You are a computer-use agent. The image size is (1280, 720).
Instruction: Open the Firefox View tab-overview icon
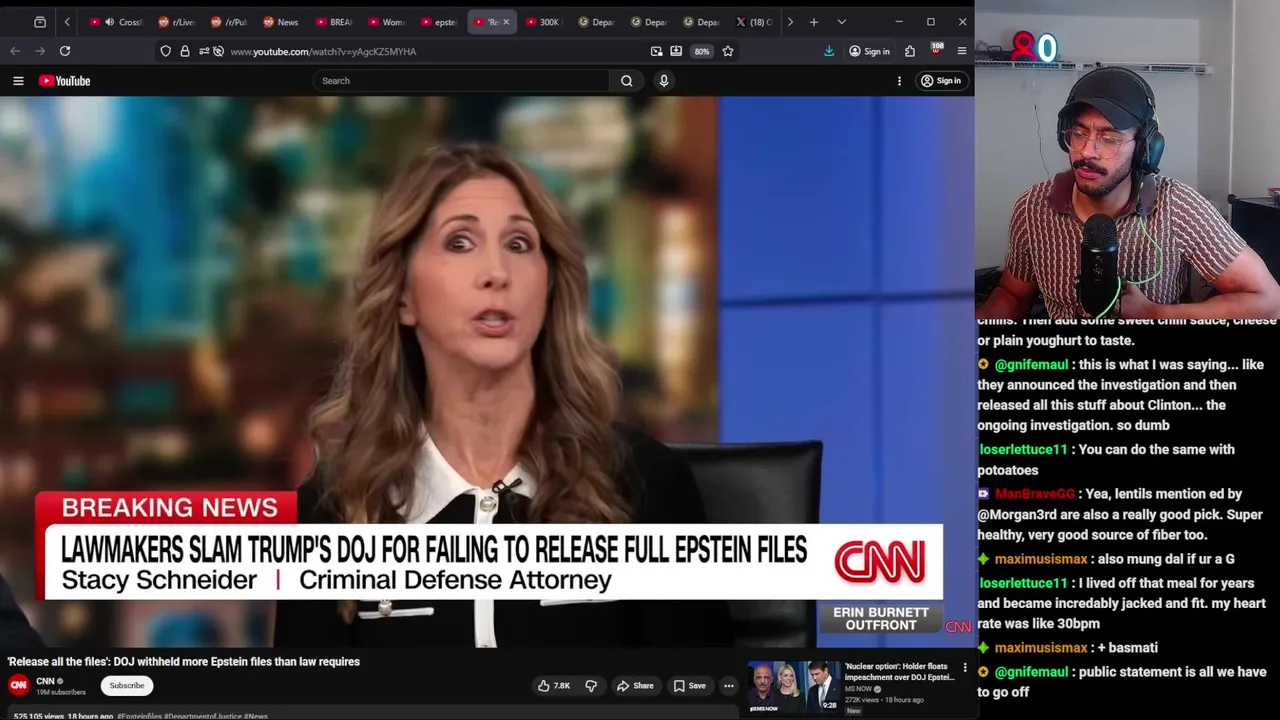[40, 22]
